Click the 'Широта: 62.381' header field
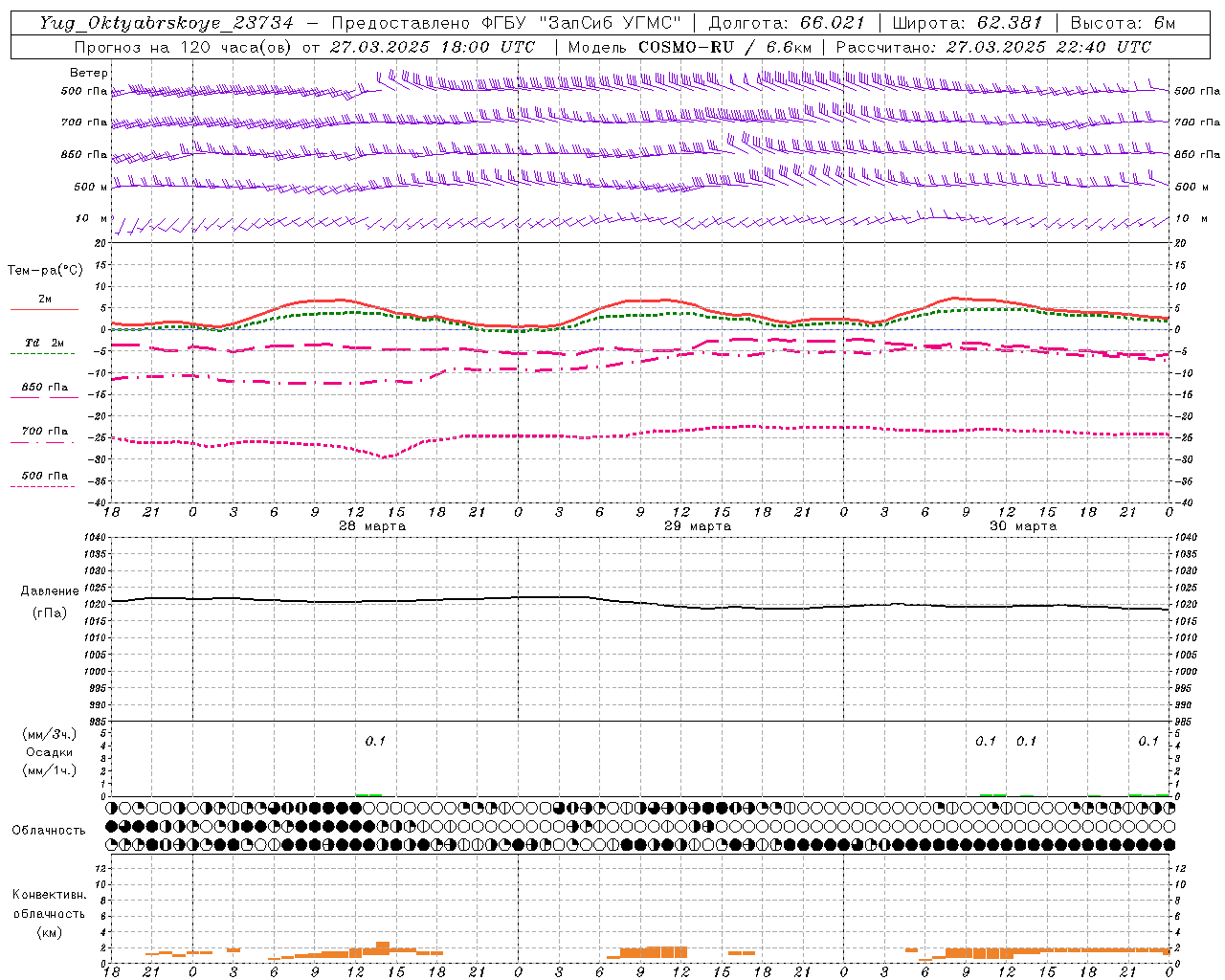The width and height of the screenshot is (1225, 980). tap(967, 23)
